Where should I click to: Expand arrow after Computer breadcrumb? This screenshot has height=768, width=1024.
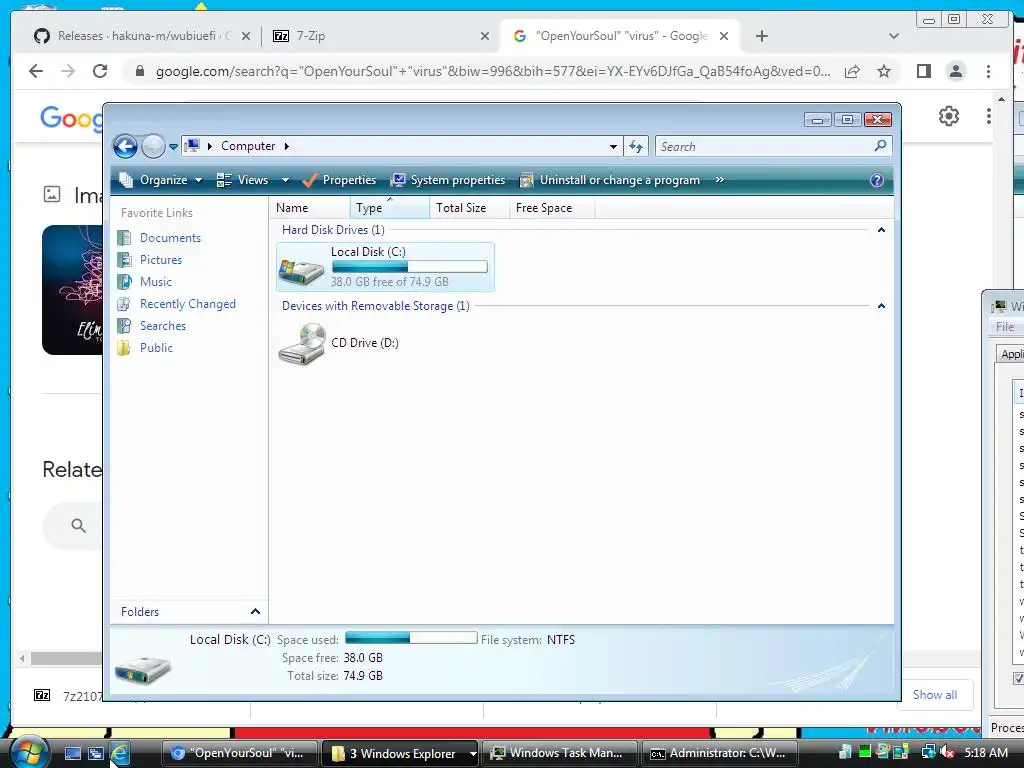287,146
